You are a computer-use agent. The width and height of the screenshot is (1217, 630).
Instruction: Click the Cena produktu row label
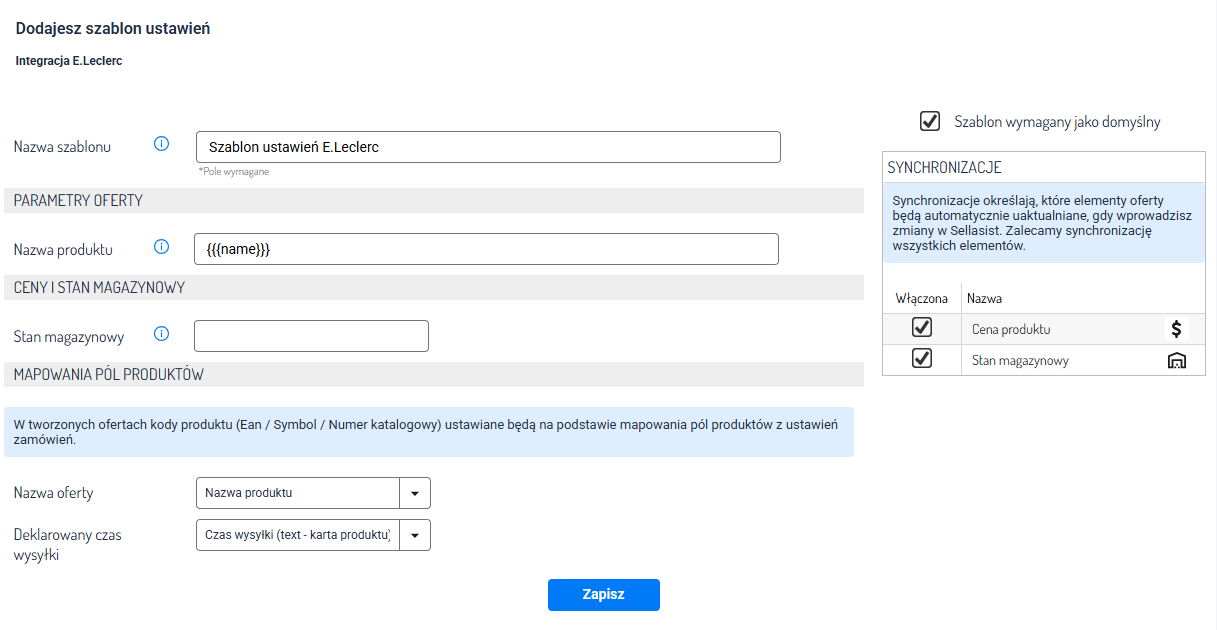coord(1011,329)
